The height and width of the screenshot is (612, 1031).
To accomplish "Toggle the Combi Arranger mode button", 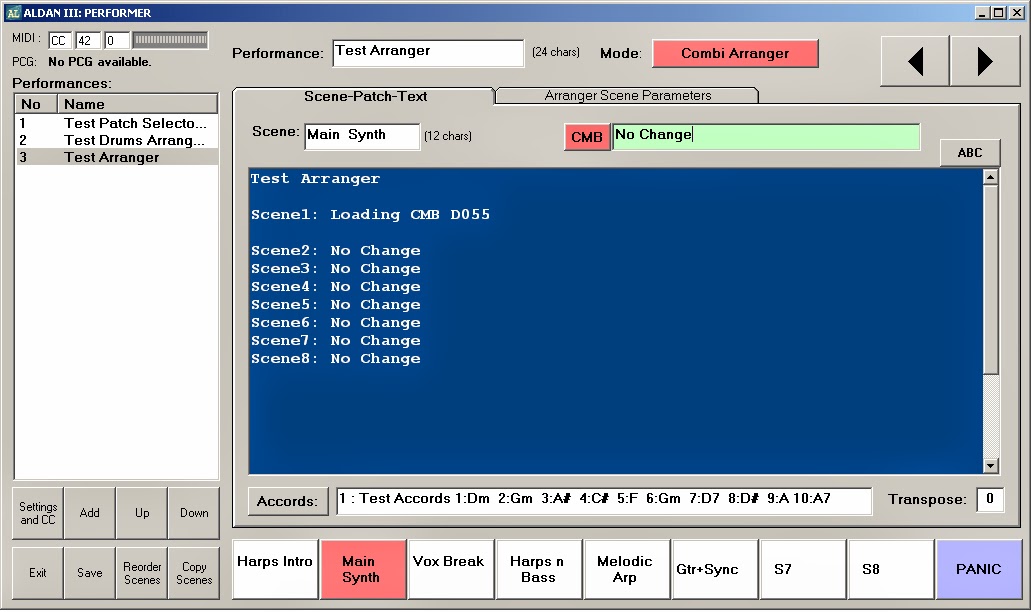I will click(735, 53).
